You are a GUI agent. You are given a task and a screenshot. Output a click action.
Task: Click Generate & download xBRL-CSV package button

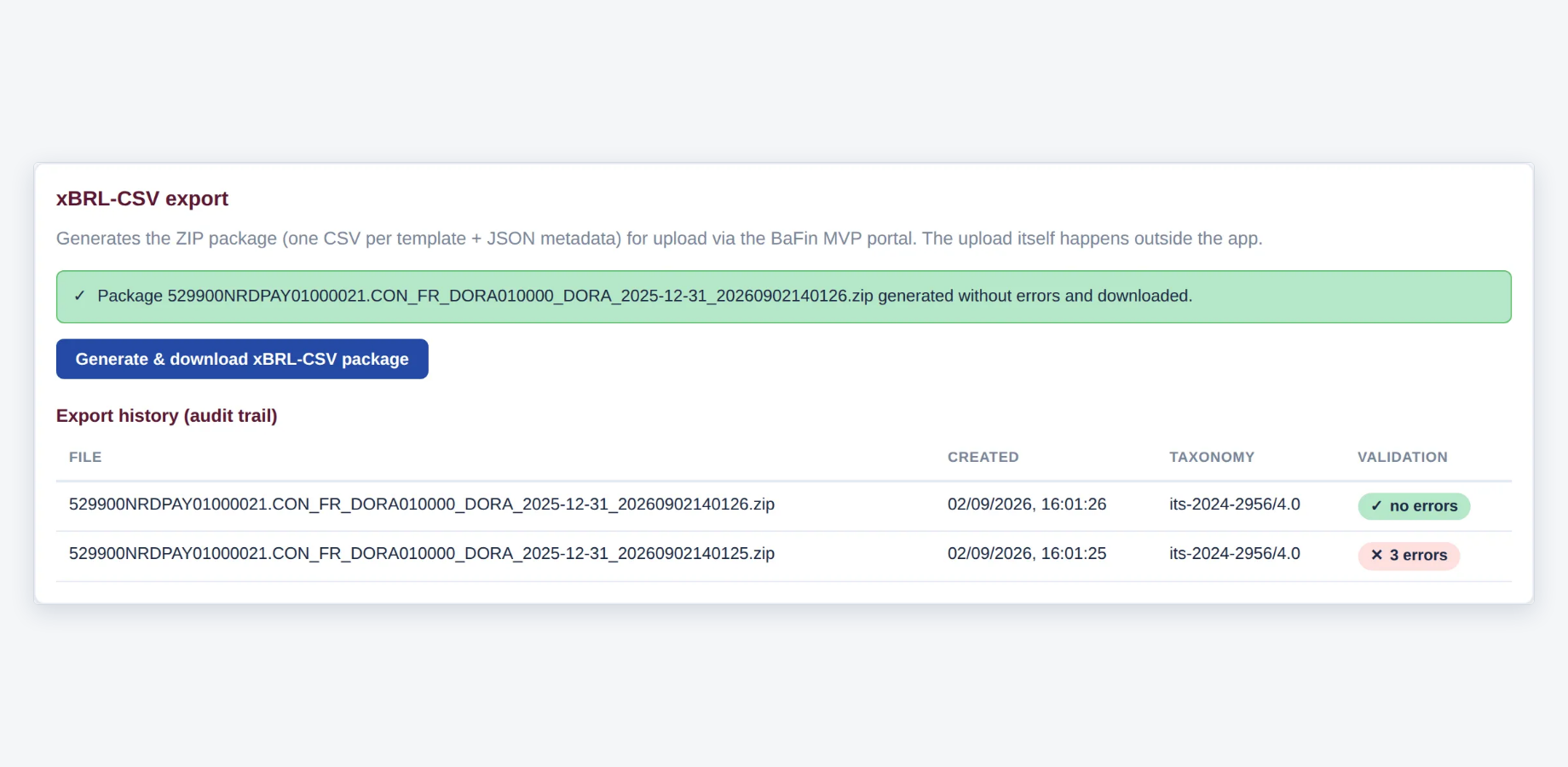coord(242,359)
